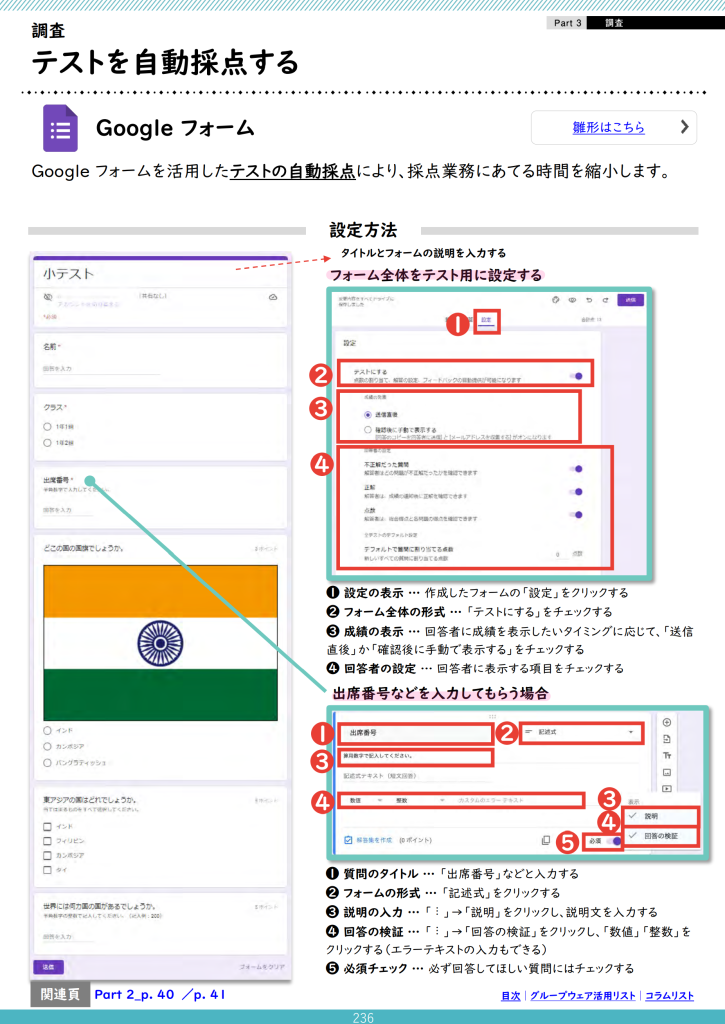This screenshot has width=725, height=1024.
Task: Open the p. 41 related page link
Action: coord(209,995)
